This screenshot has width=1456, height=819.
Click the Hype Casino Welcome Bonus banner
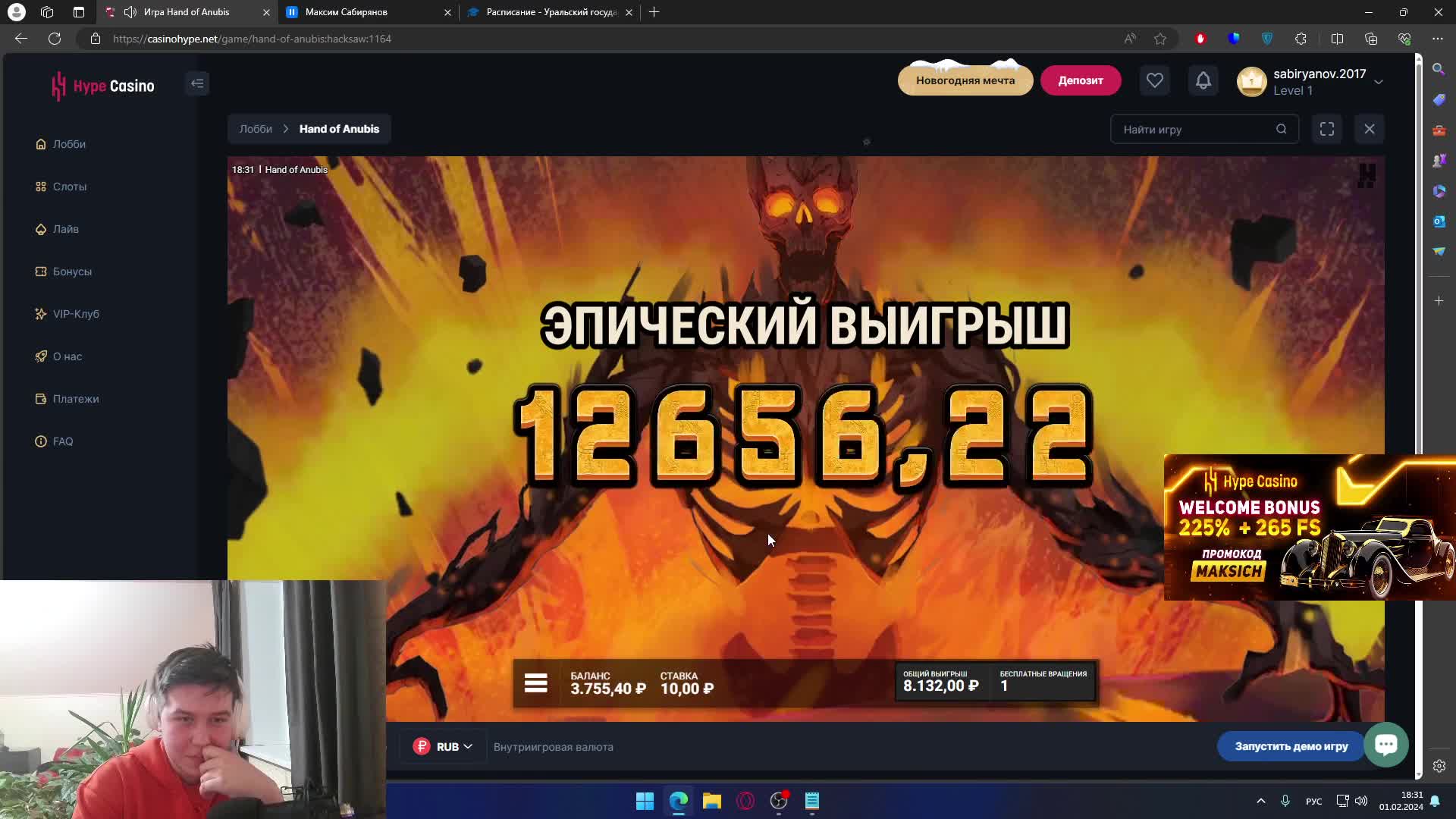pos(1310,527)
